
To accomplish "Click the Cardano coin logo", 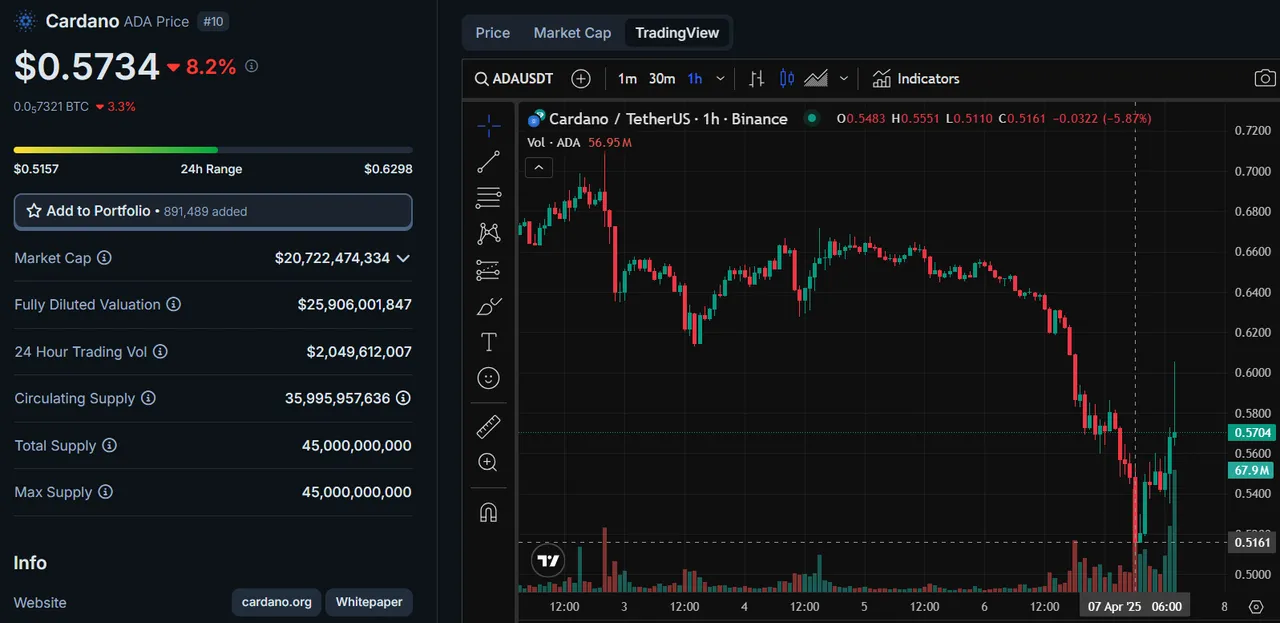I will [x=26, y=21].
